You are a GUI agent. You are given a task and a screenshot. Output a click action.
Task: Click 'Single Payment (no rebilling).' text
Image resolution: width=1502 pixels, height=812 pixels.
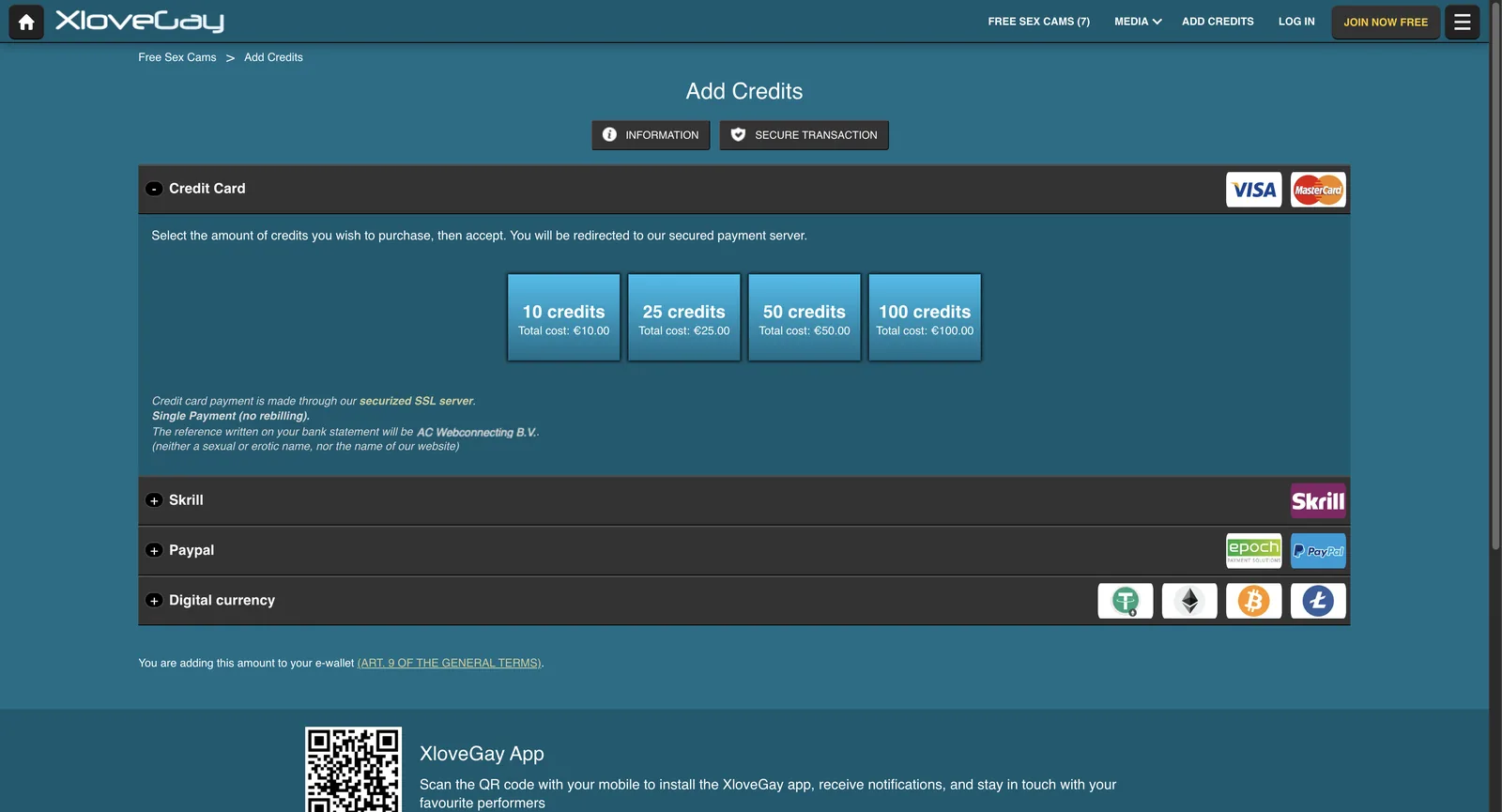tap(231, 416)
